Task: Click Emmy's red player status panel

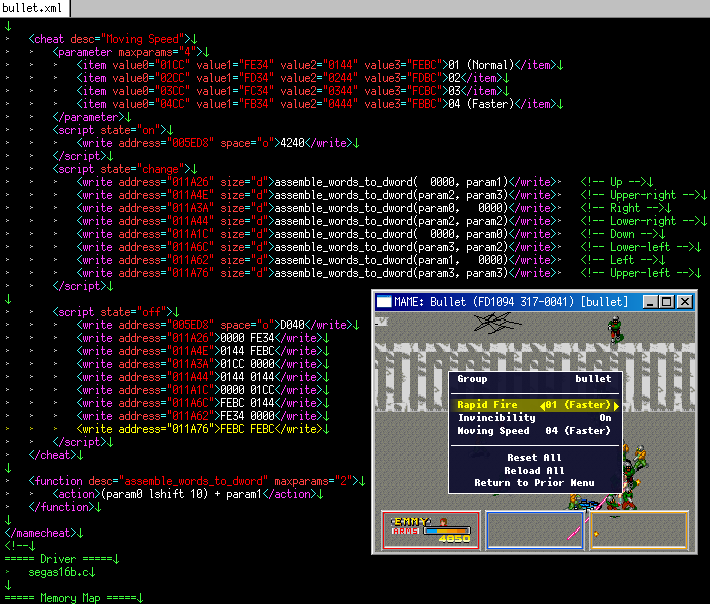Action: (431, 530)
